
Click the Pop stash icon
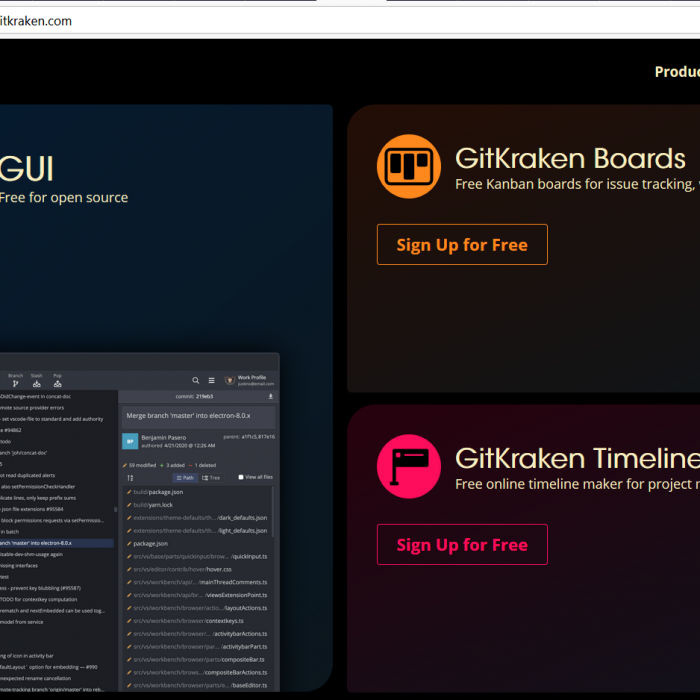point(58,382)
